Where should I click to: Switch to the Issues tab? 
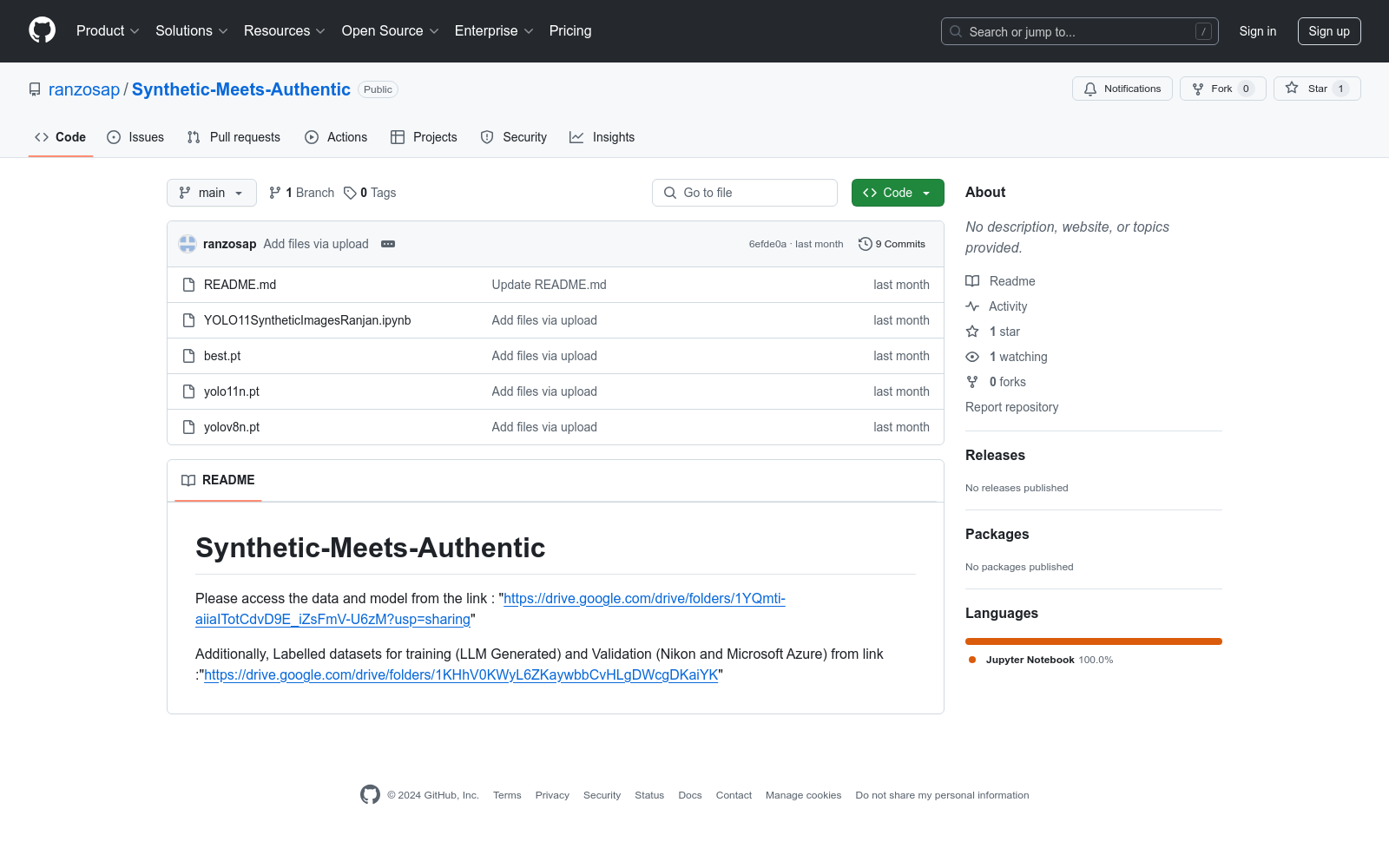click(x=135, y=137)
